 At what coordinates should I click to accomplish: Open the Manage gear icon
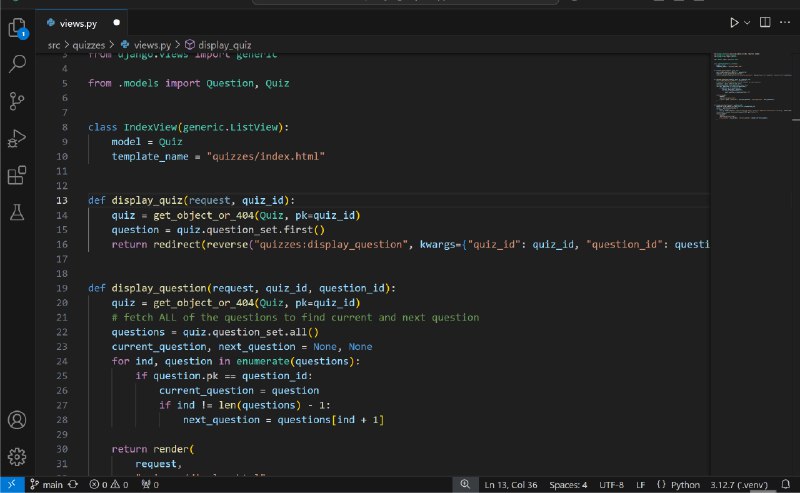17,456
